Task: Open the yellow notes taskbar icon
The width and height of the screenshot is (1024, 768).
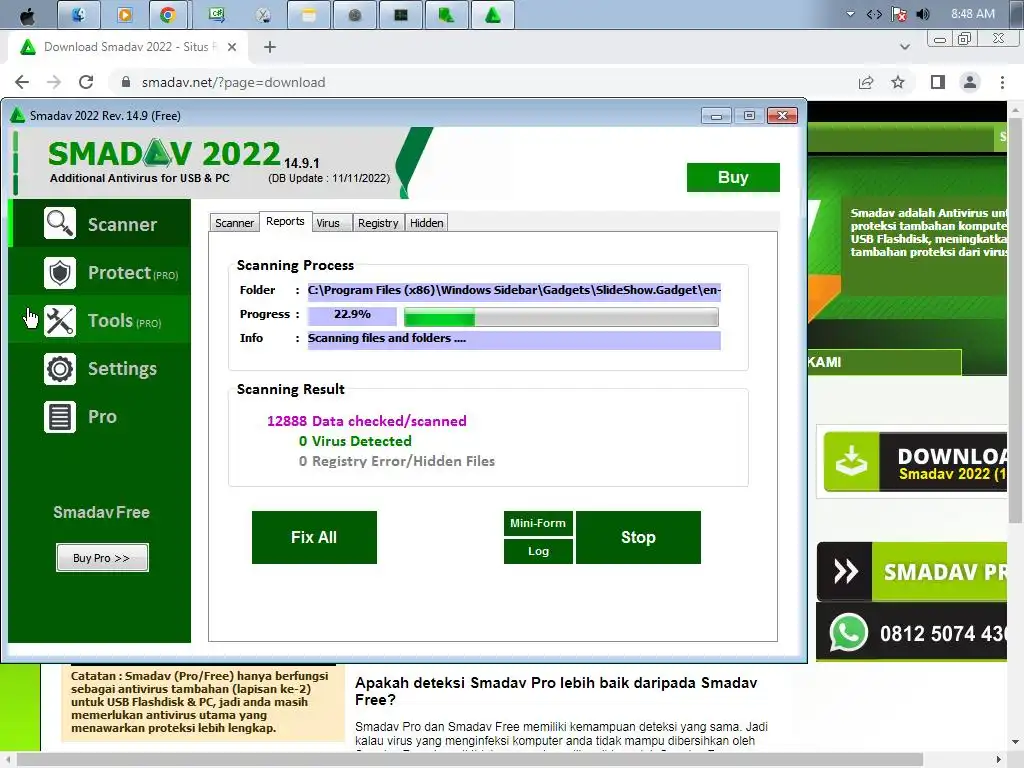Action: [309, 15]
